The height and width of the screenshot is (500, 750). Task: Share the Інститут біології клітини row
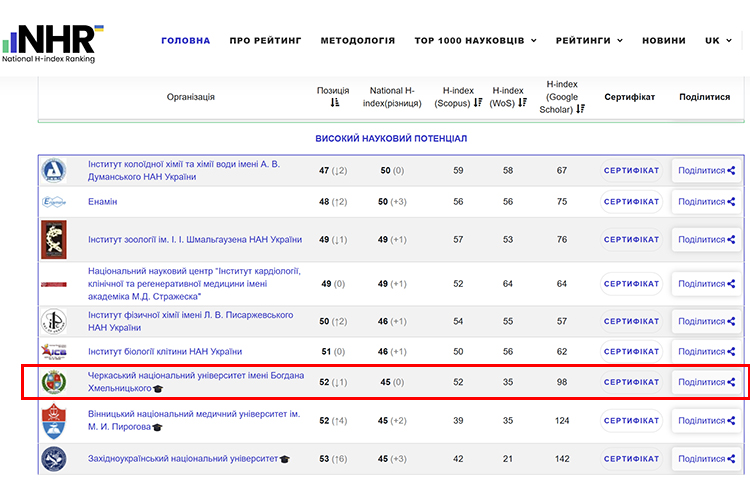(x=706, y=352)
